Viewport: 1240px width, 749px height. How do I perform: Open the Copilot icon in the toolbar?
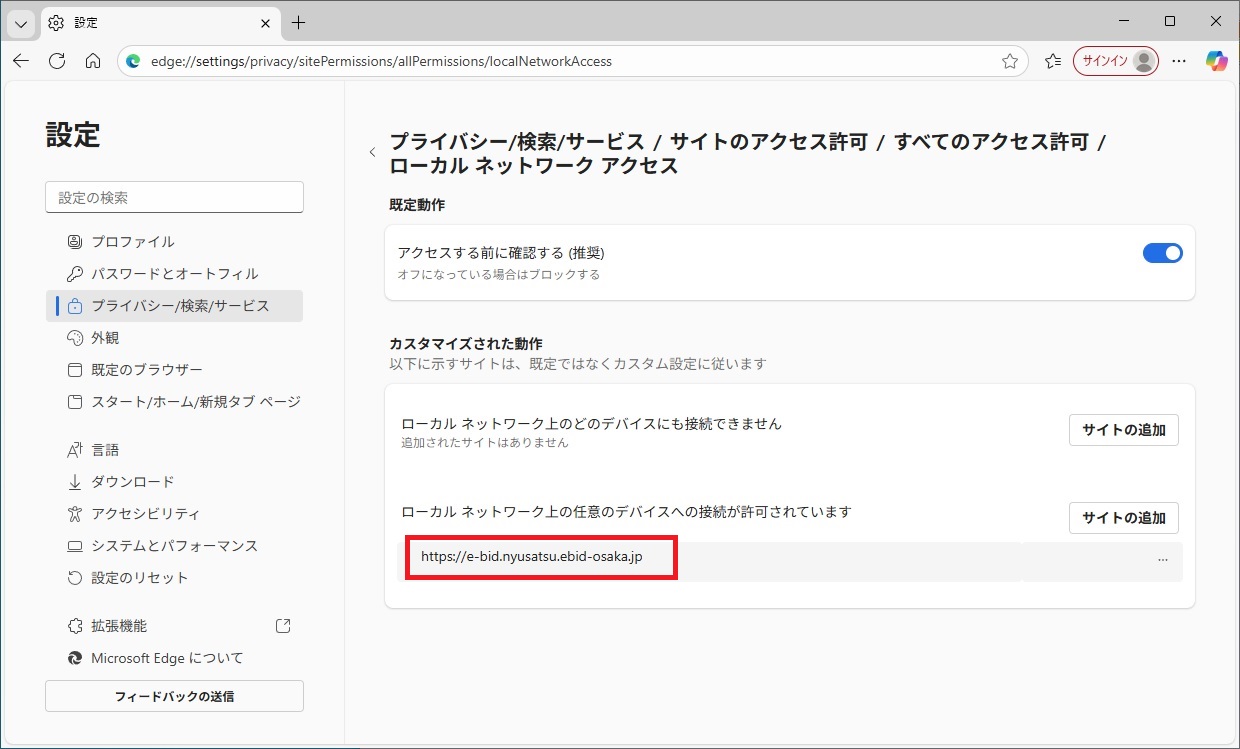(x=1216, y=61)
